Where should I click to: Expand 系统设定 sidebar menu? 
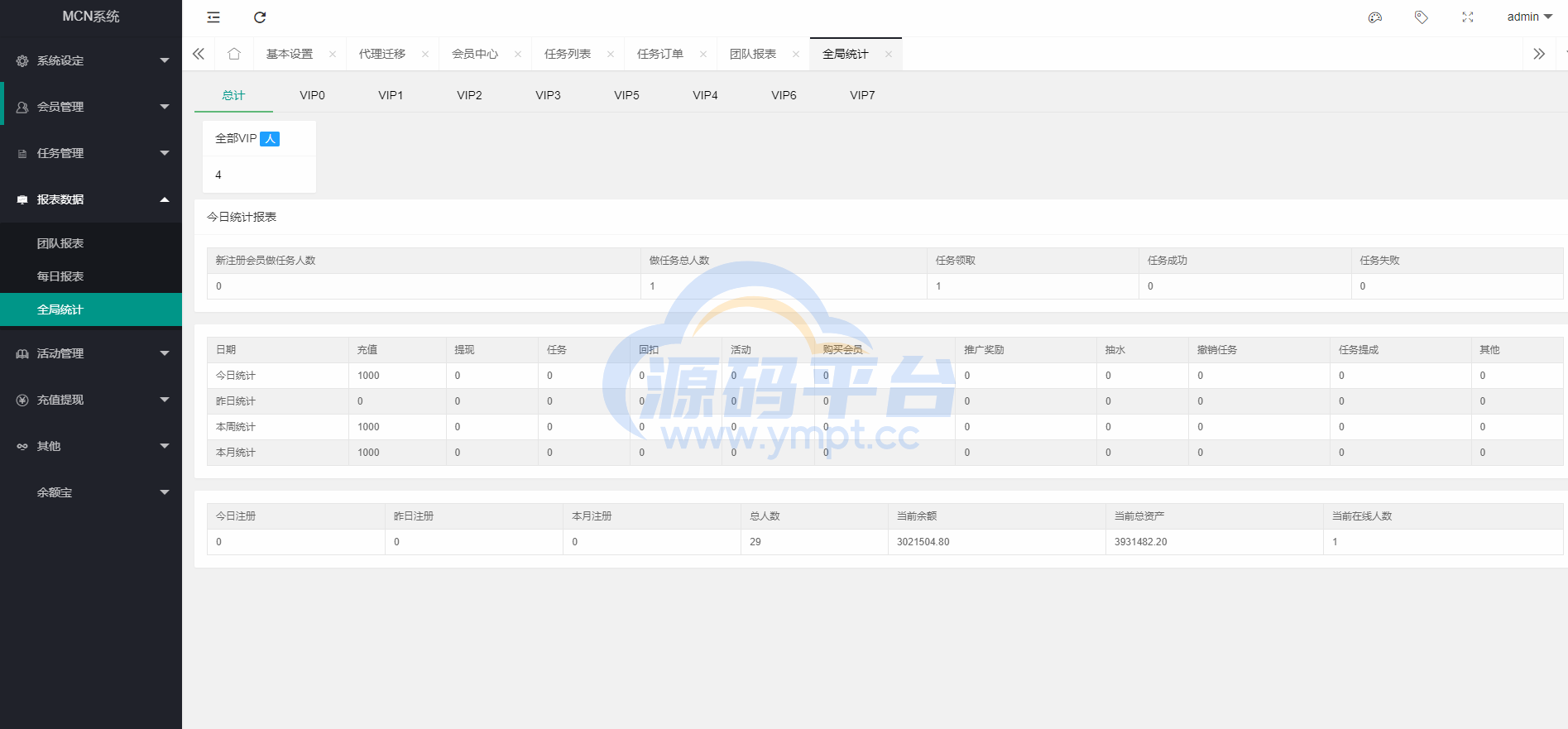(91, 60)
